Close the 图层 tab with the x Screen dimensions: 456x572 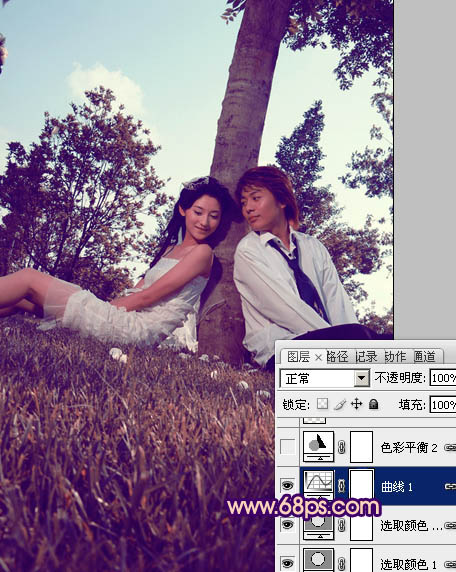click(318, 358)
